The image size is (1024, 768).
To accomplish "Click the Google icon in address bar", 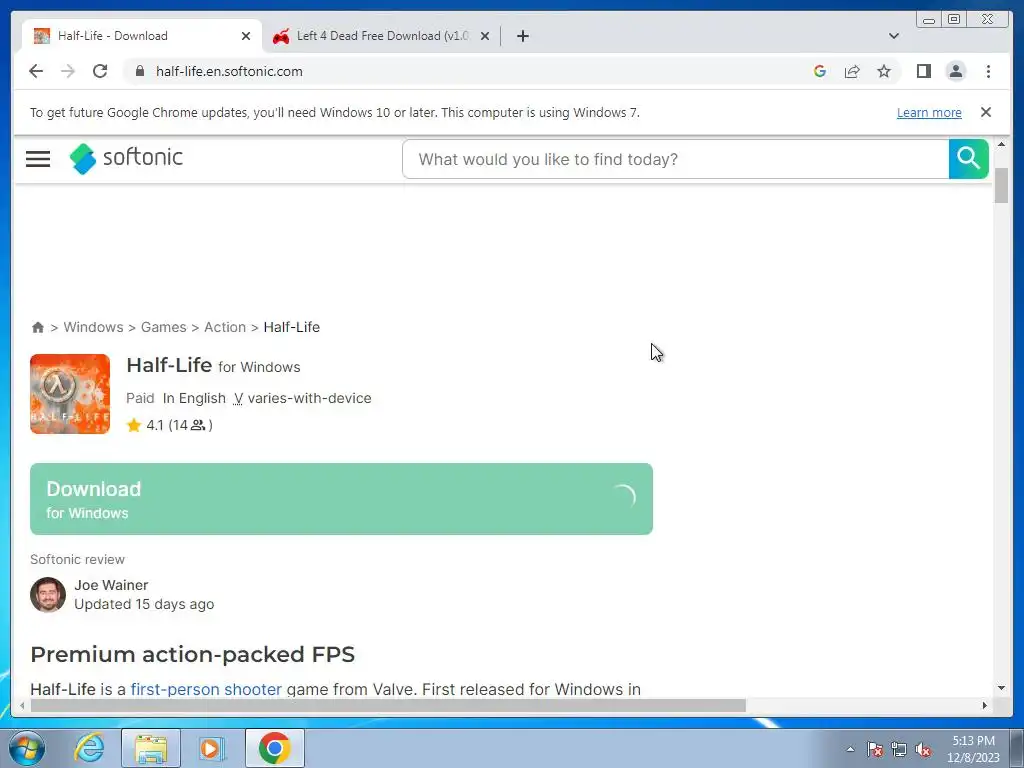I will tap(820, 71).
